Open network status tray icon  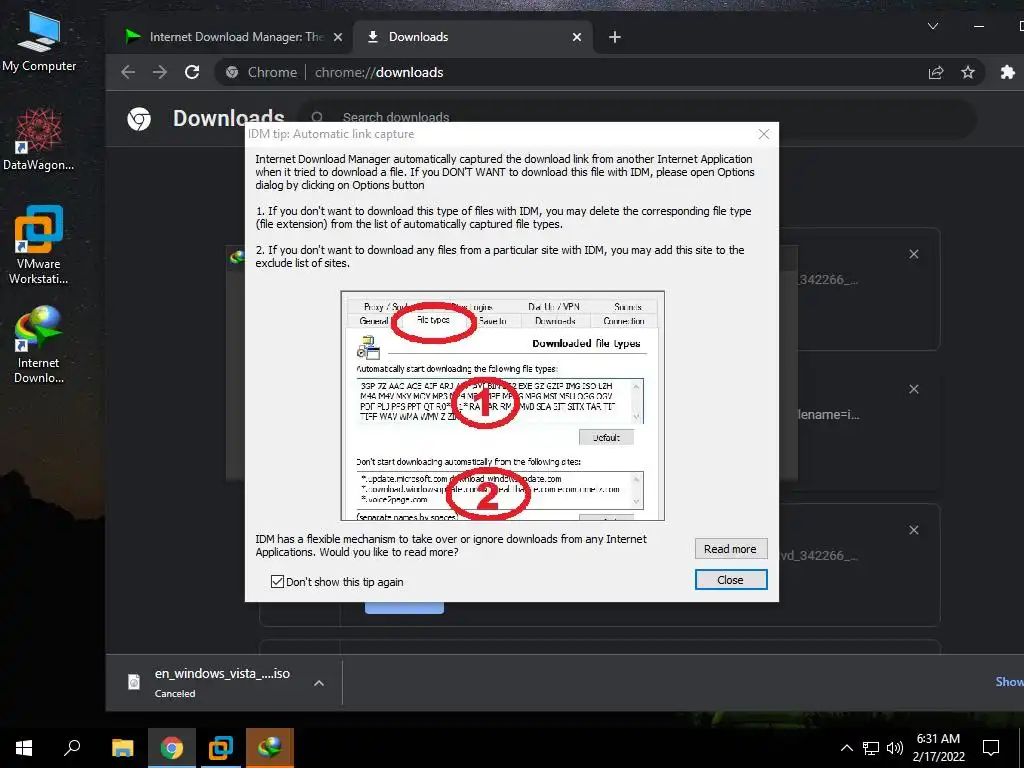click(871, 748)
